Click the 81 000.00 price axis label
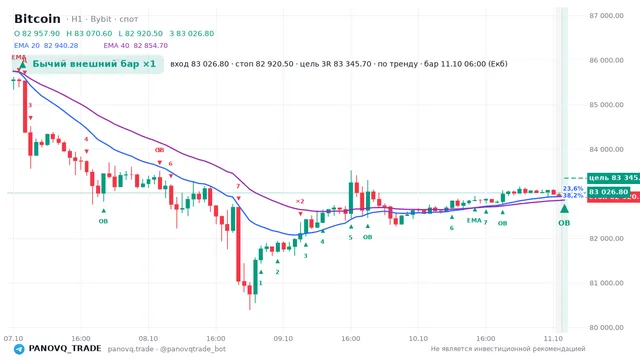Screen dimensions: 640x360 (606, 283)
